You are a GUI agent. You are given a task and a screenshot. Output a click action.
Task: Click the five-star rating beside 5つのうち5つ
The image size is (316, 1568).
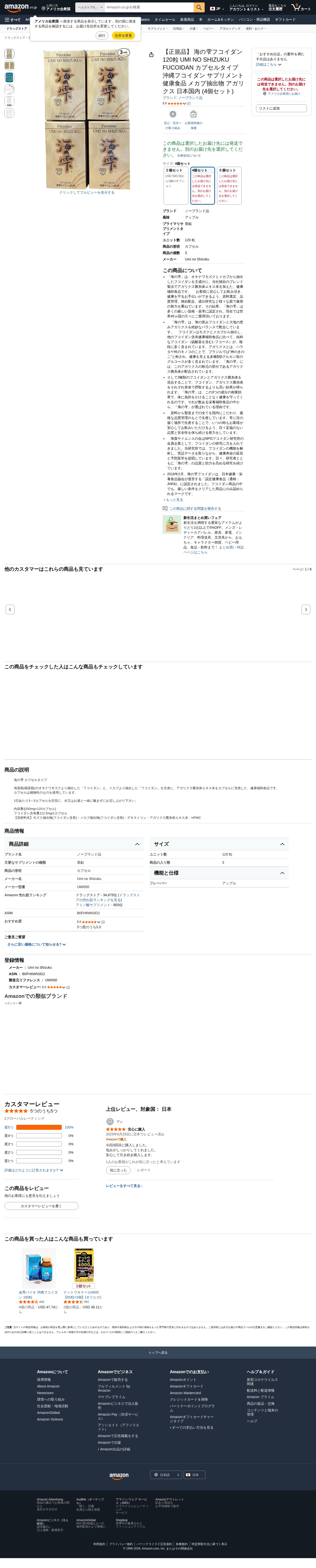tap(16, 1111)
